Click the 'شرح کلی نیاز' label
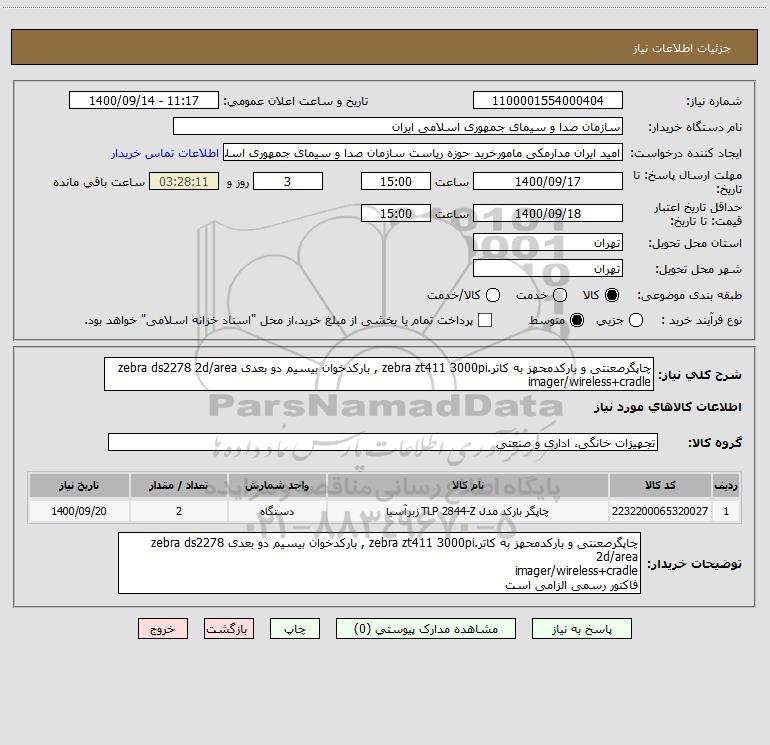Viewport: 770px width, 745px height. [700, 375]
